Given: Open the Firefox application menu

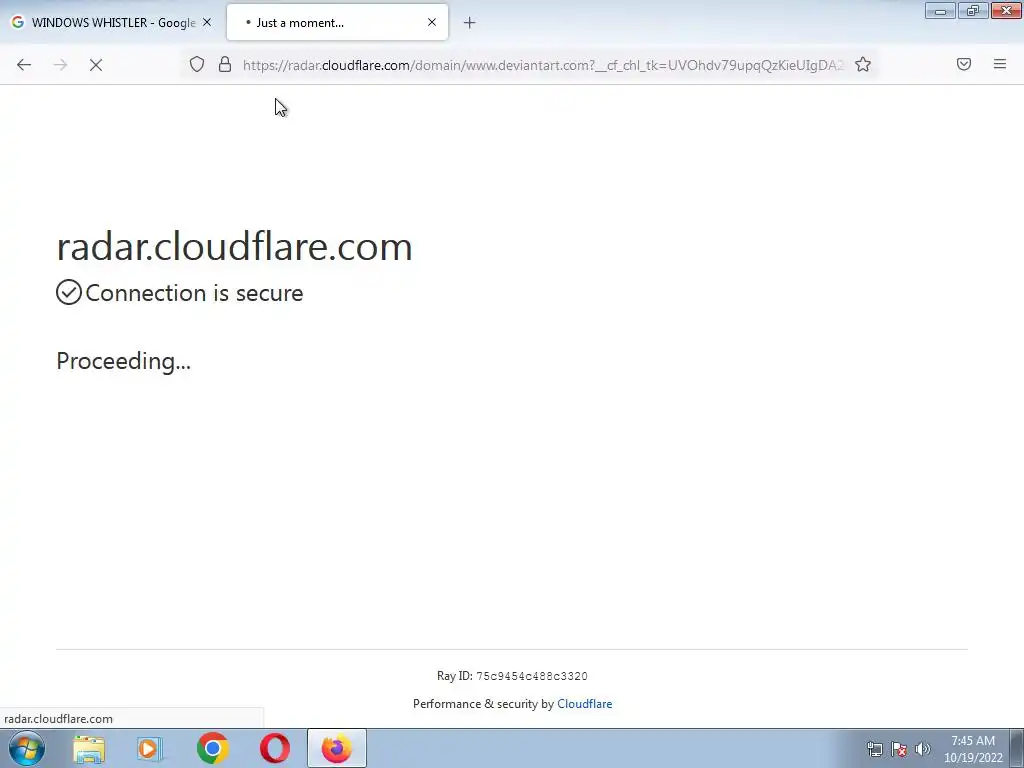Looking at the screenshot, I should [x=1000, y=64].
